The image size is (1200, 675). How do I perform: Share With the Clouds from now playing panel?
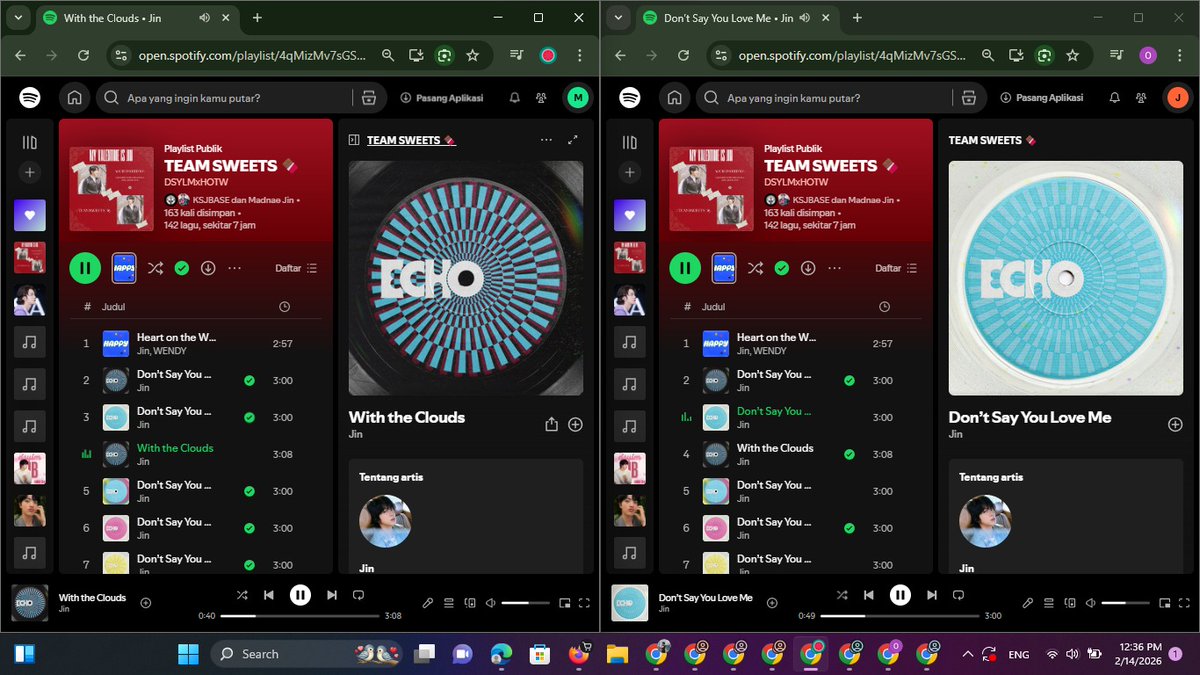pos(551,424)
